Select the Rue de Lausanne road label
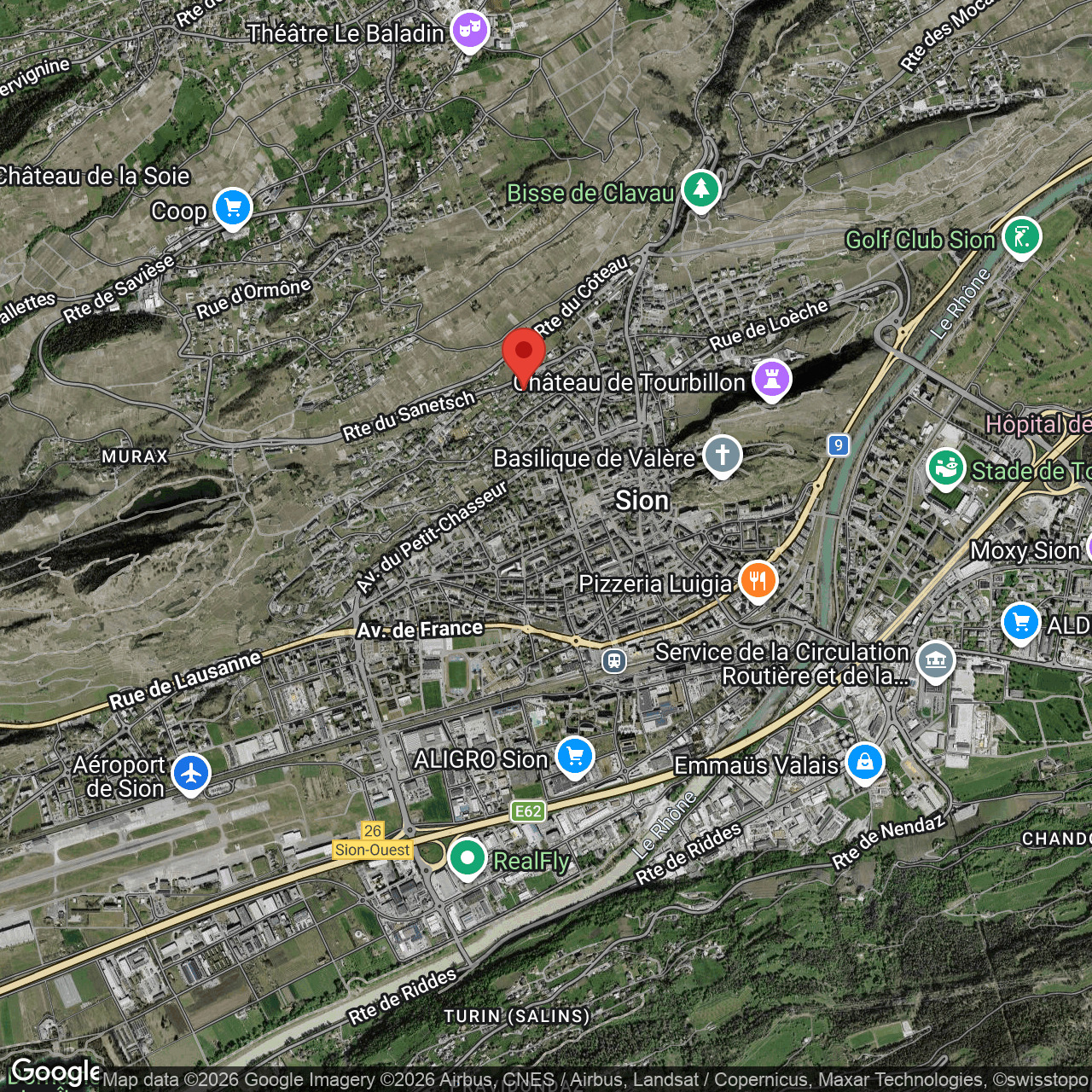This screenshot has width=1092, height=1092. (x=185, y=680)
